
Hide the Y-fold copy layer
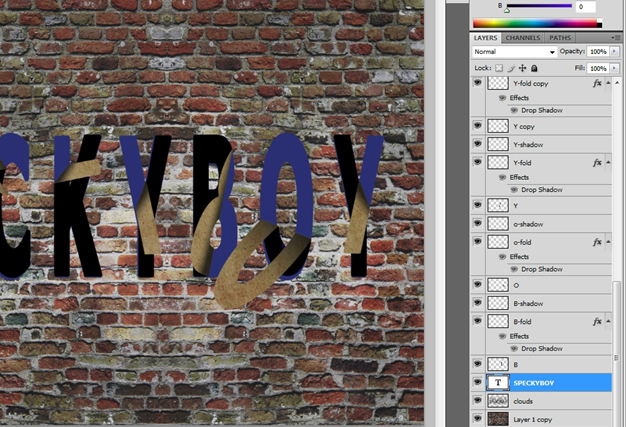477,83
